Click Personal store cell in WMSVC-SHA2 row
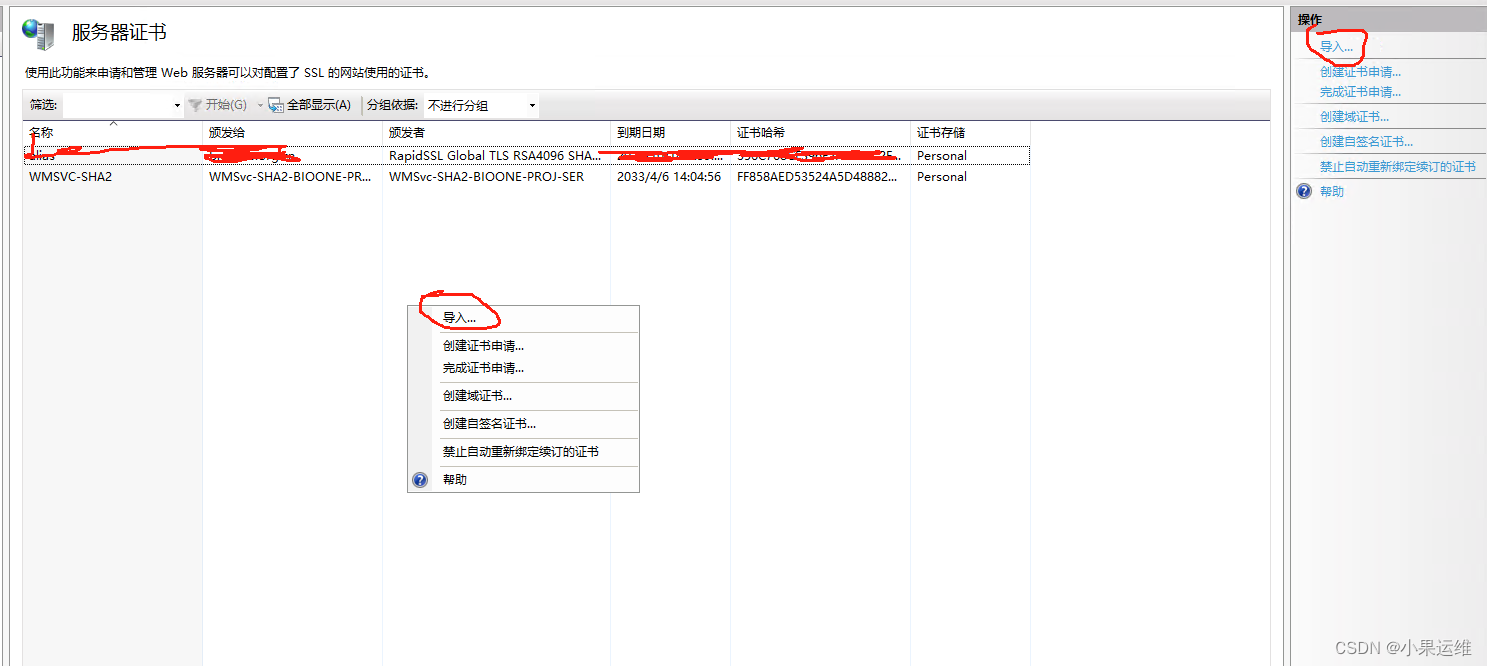The image size is (1487, 666). 941,177
